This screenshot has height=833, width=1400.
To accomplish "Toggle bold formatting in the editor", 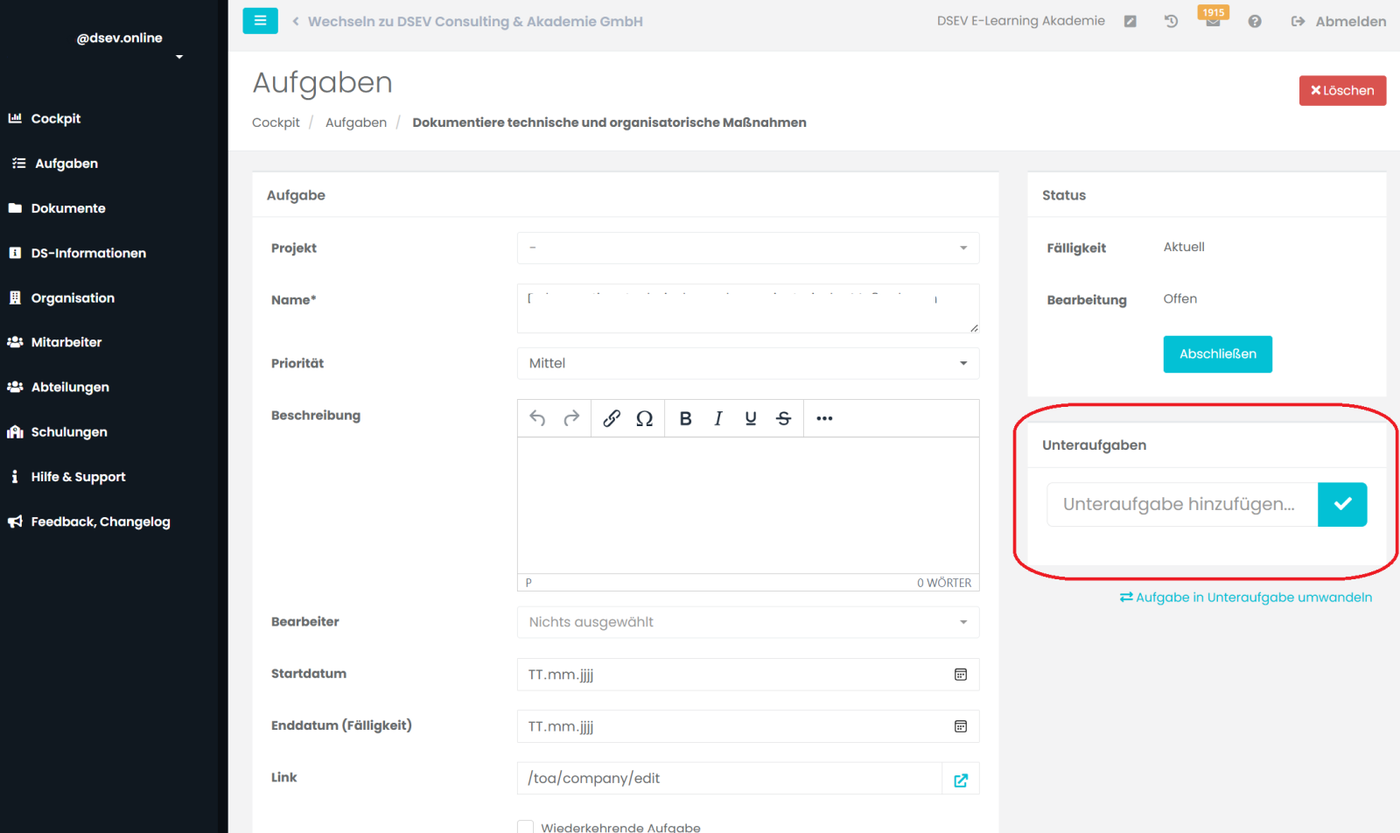I will [685, 418].
